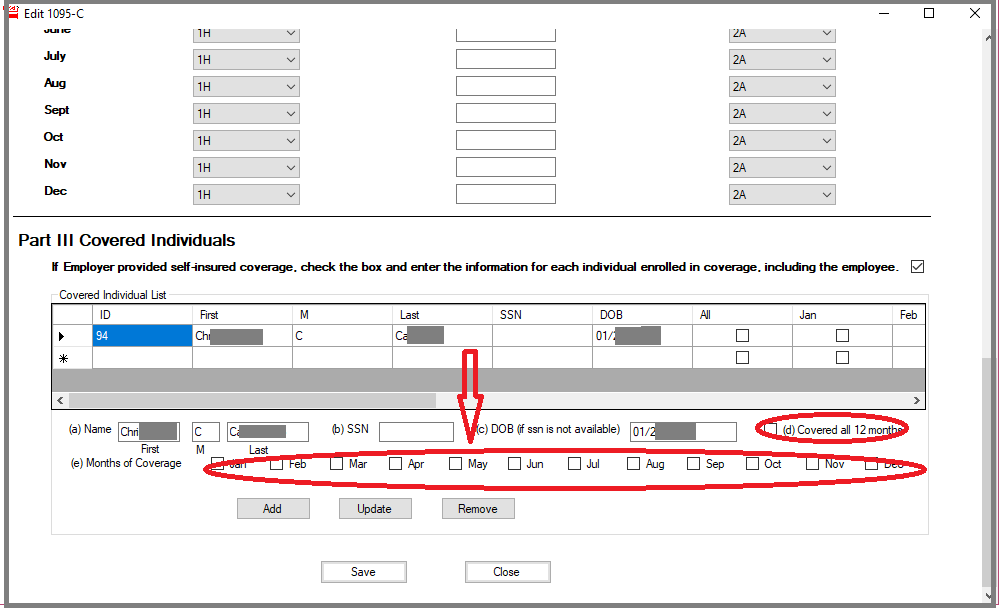The image size is (1000, 608).
Task: Click the DOB column header in grid
Action: [641, 315]
